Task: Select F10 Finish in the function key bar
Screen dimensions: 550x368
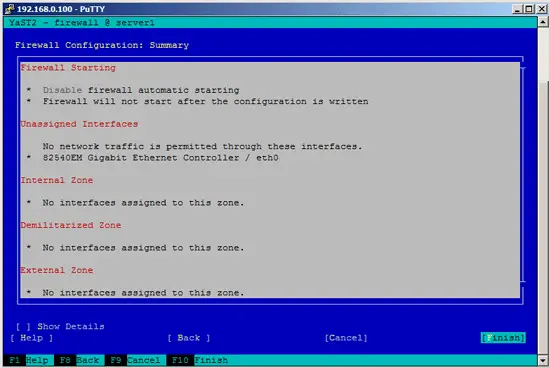Action: tap(197, 360)
